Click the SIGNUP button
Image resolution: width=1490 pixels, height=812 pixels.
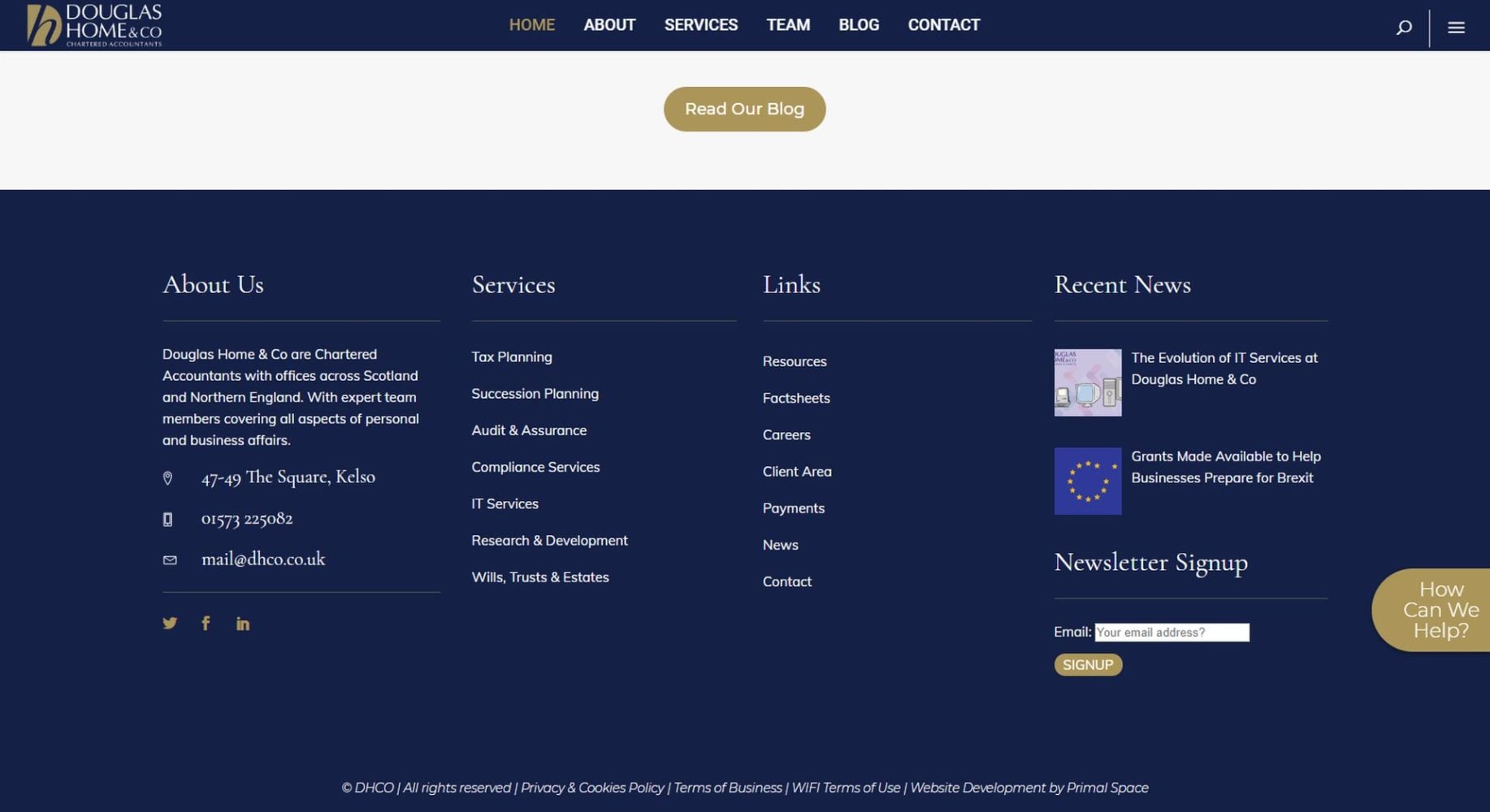point(1088,665)
